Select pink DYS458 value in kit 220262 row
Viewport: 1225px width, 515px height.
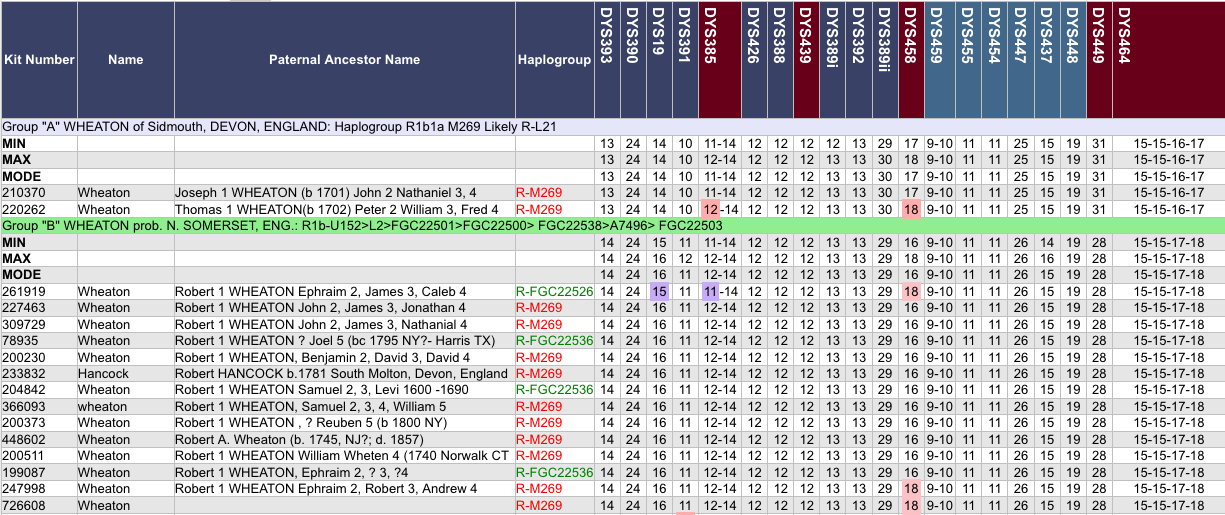coord(910,210)
